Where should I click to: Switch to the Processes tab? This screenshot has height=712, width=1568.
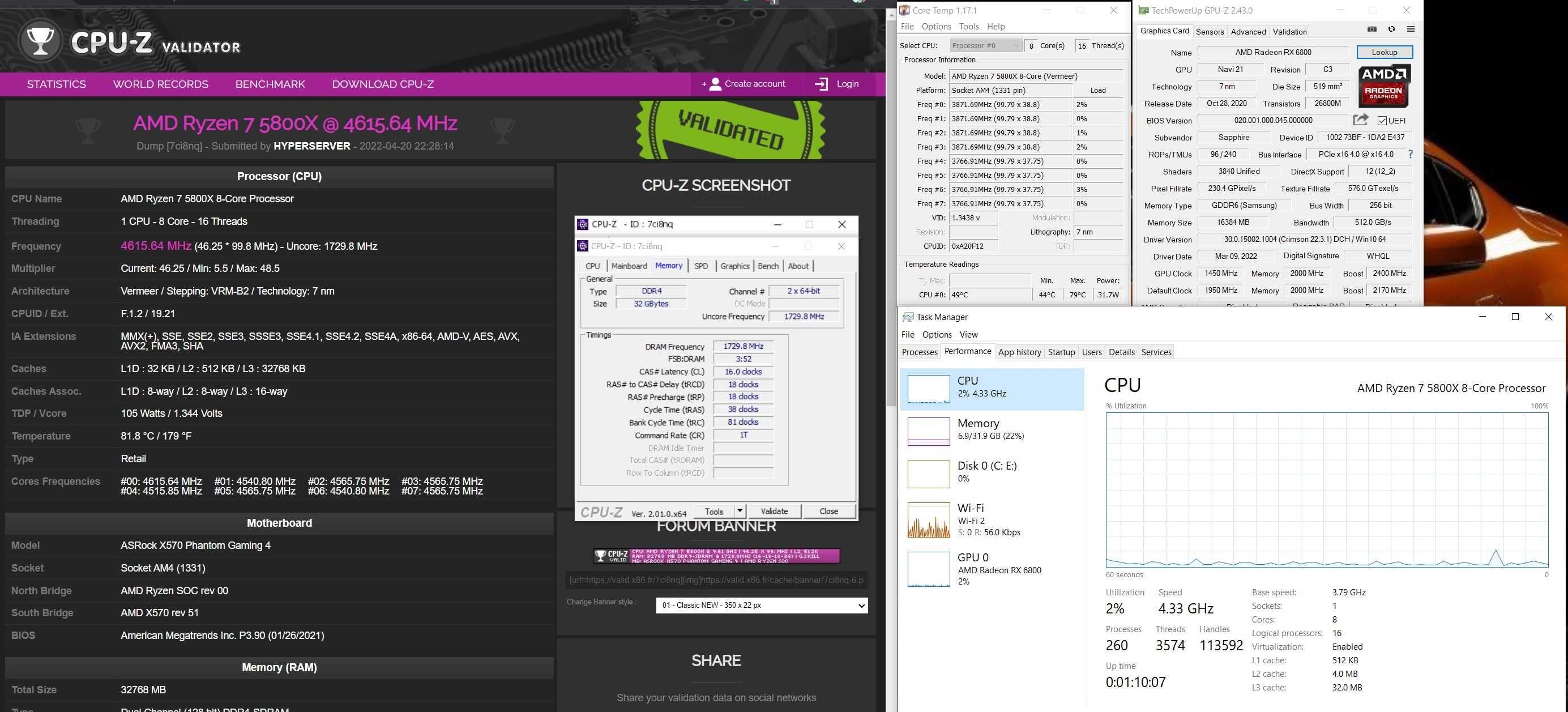[919, 352]
